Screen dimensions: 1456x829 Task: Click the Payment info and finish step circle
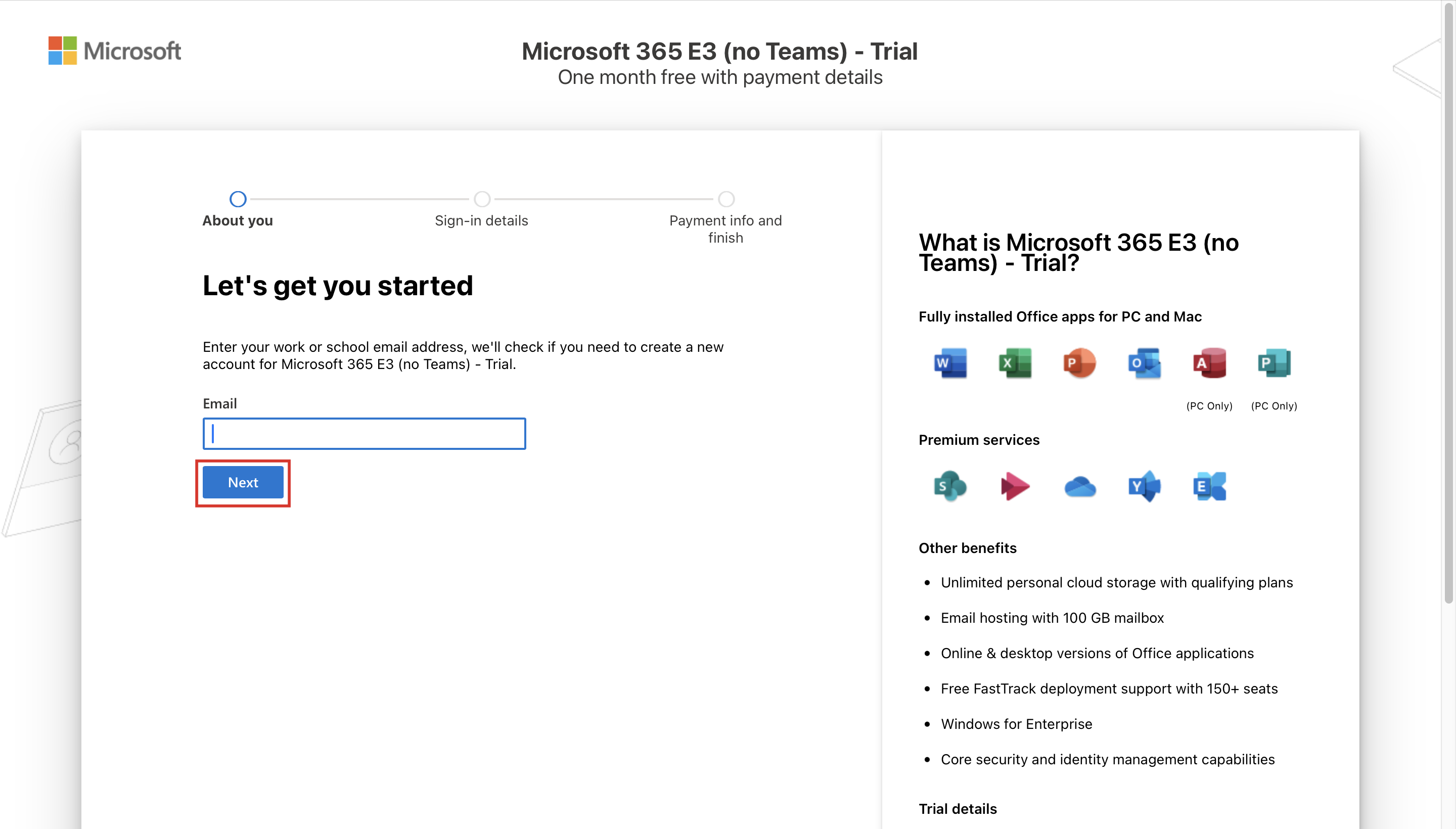point(726,199)
